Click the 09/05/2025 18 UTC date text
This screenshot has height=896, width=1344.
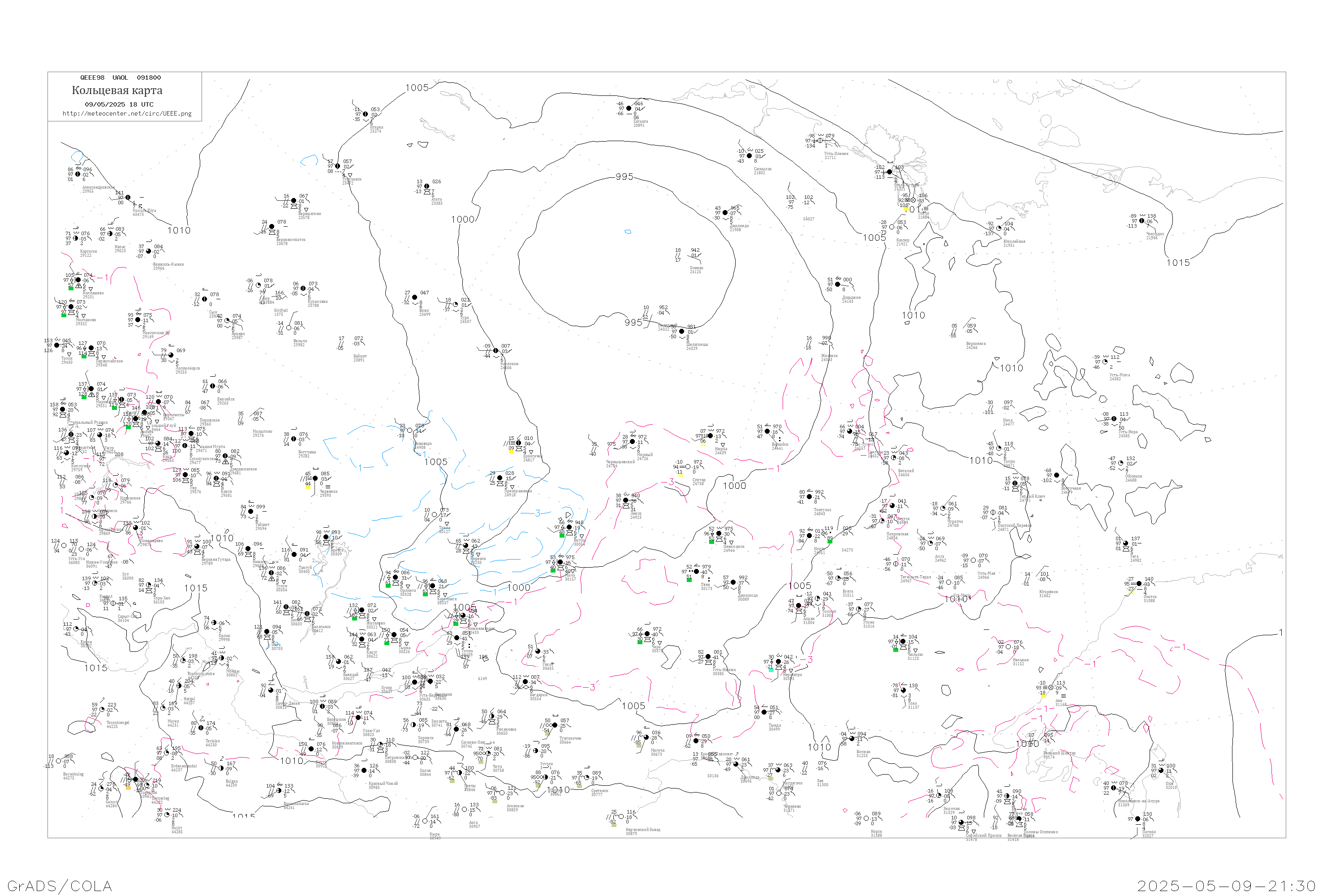(119, 104)
